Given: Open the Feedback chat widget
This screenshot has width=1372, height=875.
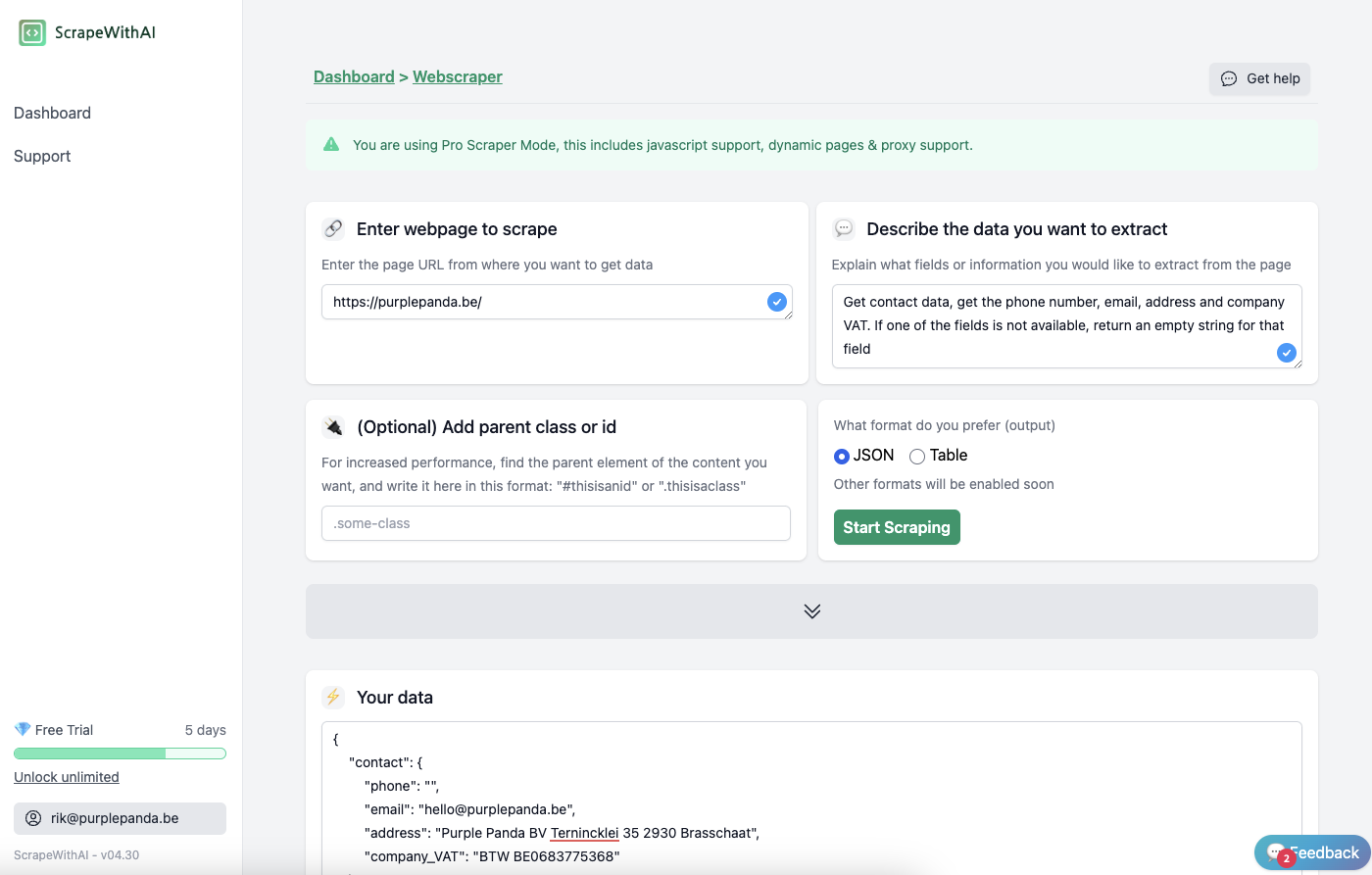Looking at the screenshot, I should (x=1313, y=852).
